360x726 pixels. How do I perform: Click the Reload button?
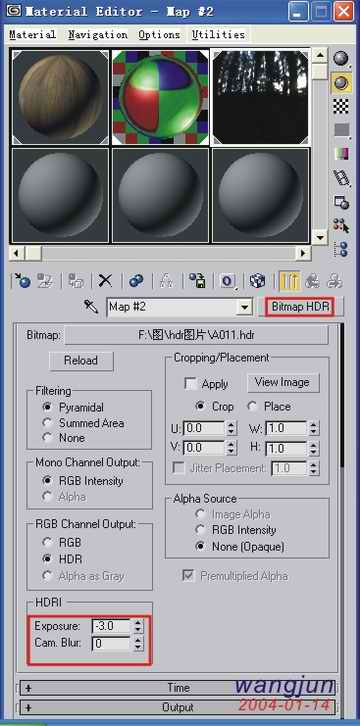[81, 361]
